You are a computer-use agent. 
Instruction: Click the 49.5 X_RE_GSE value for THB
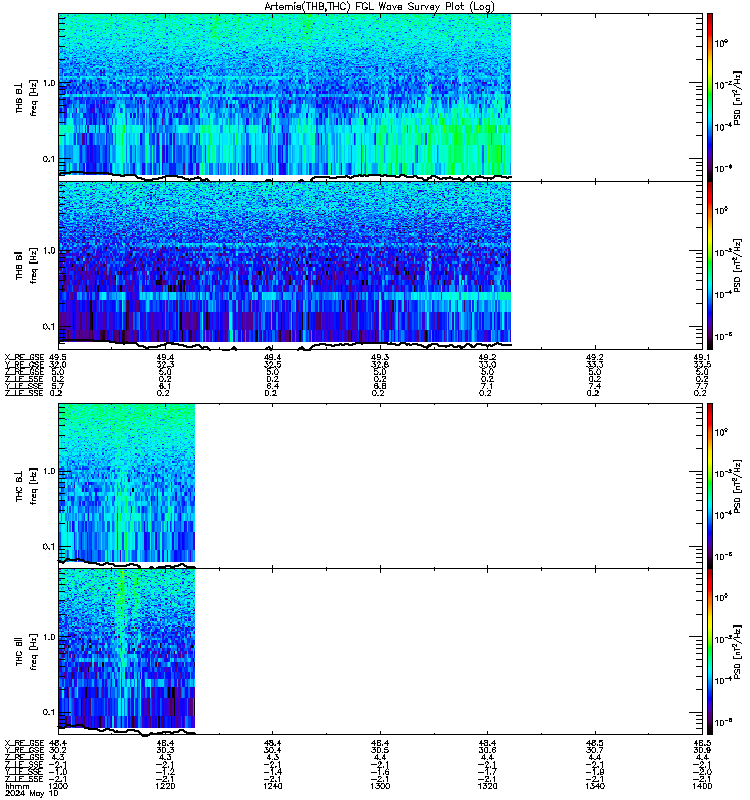pyautogui.click(x=58, y=357)
